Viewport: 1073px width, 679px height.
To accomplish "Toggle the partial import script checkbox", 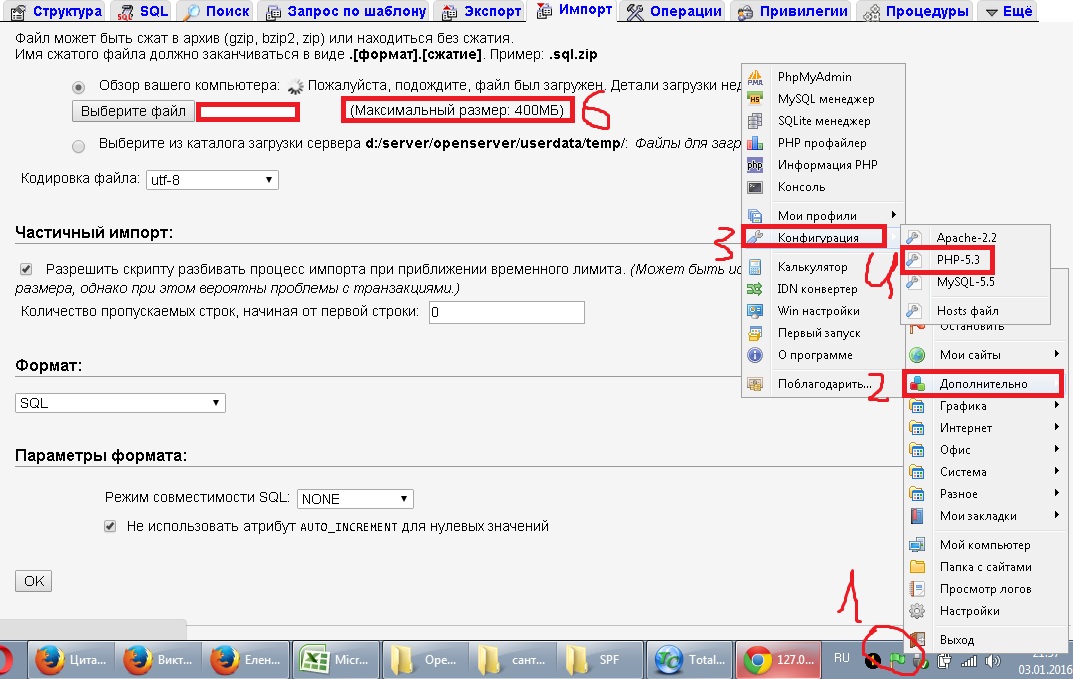I will [x=26, y=269].
